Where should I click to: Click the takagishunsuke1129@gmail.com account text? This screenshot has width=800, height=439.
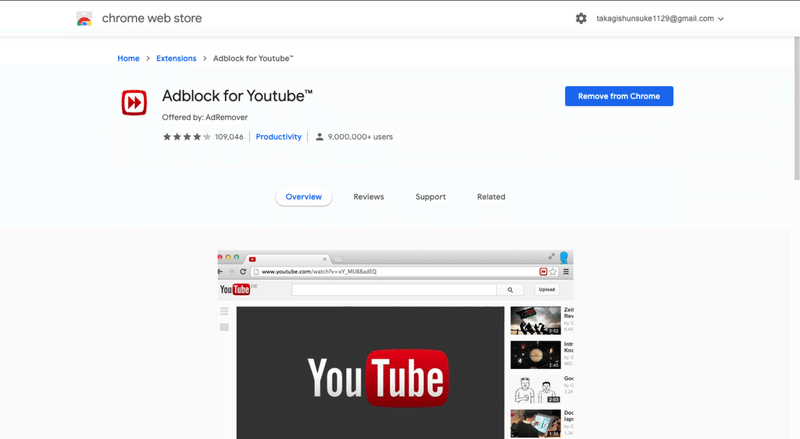click(x=655, y=18)
